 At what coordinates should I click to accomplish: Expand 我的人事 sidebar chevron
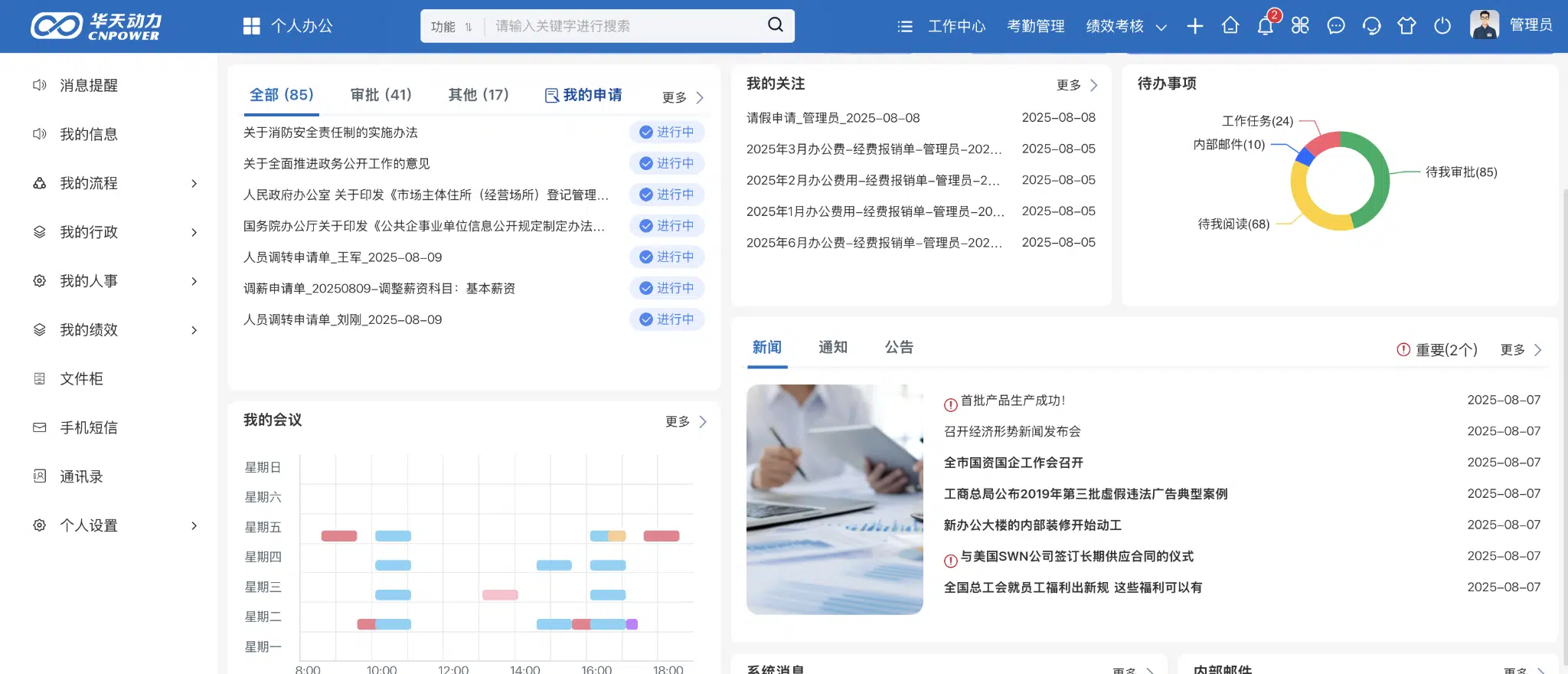click(x=194, y=281)
